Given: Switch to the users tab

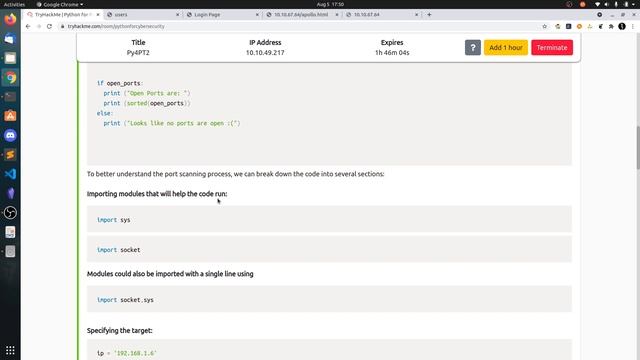Looking at the screenshot, I should (x=143, y=14).
